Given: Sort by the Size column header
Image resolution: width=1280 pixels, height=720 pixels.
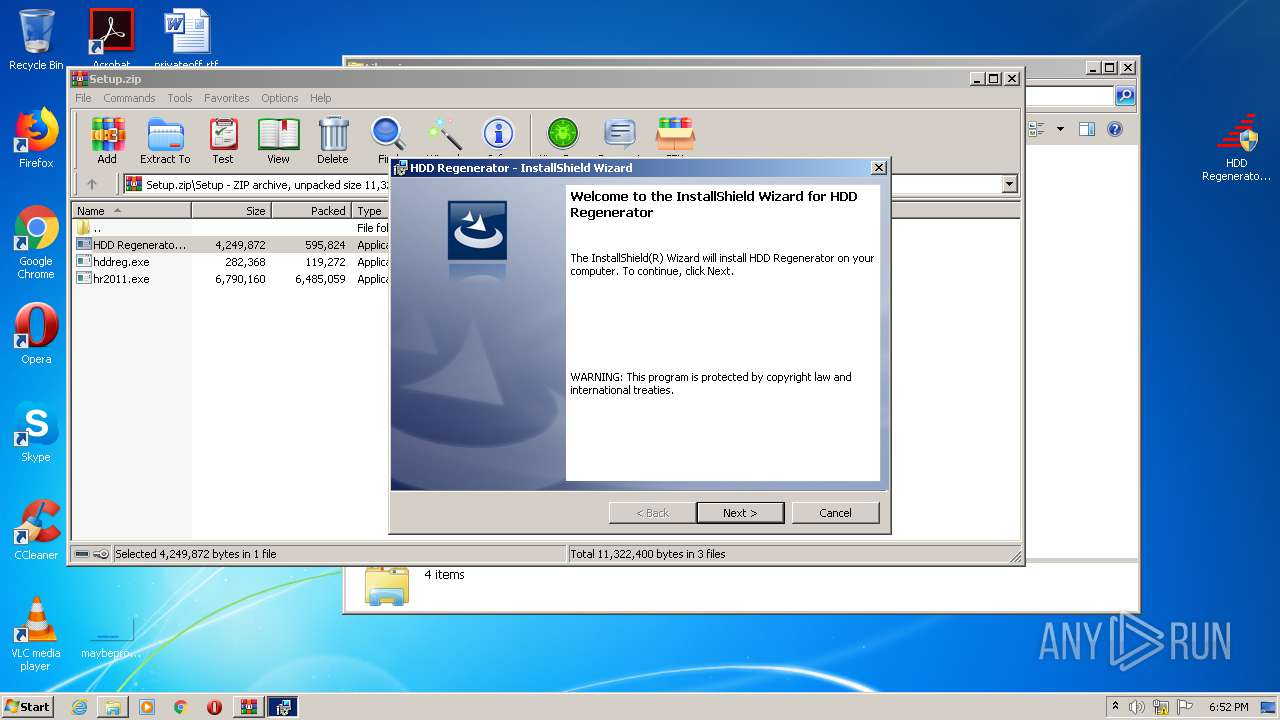Looking at the screenshot, I should click(231, 211).
